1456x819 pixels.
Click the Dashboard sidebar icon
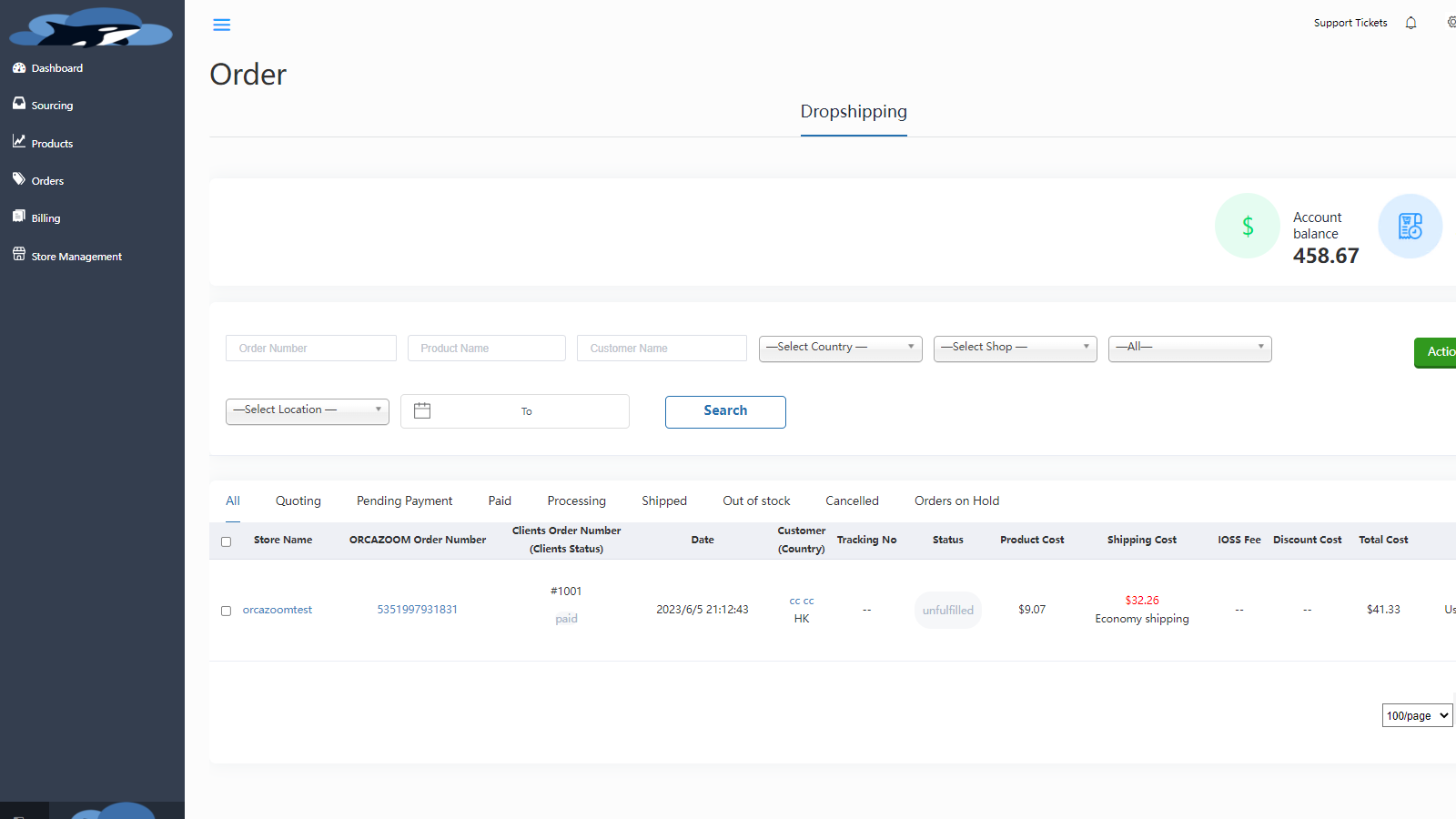[x=19, y=67]
